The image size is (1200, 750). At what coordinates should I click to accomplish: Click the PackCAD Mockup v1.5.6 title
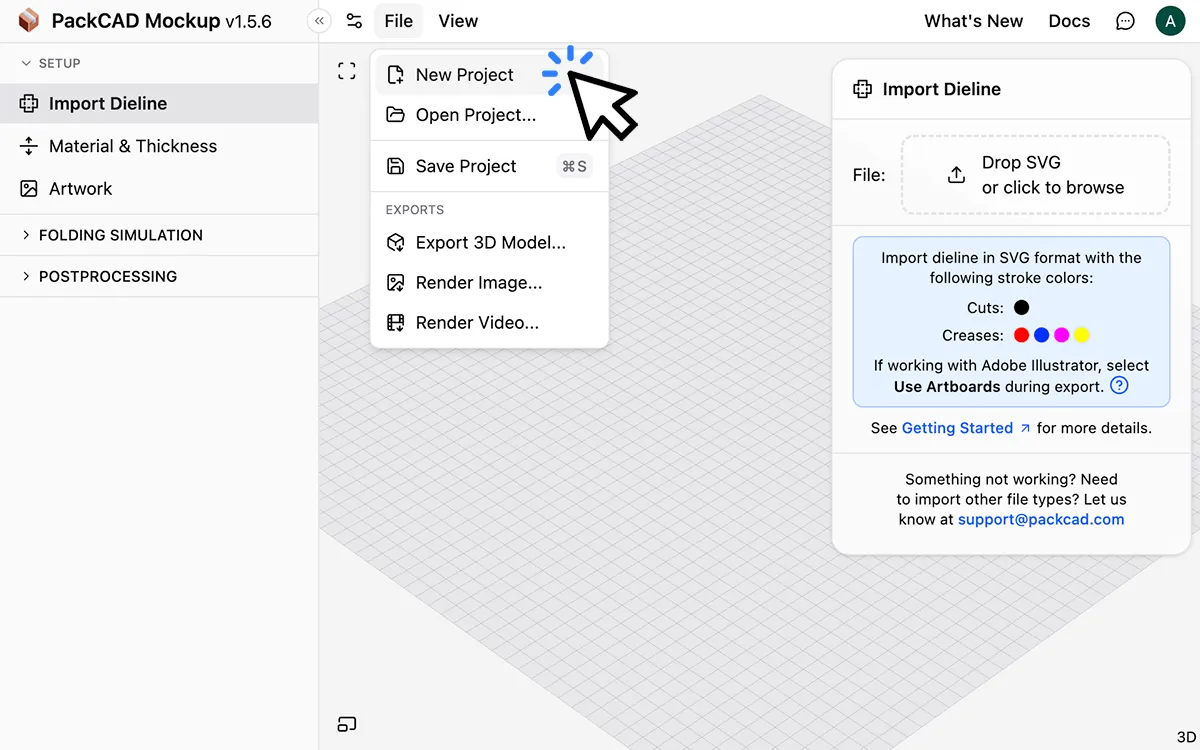coord(161,21)
